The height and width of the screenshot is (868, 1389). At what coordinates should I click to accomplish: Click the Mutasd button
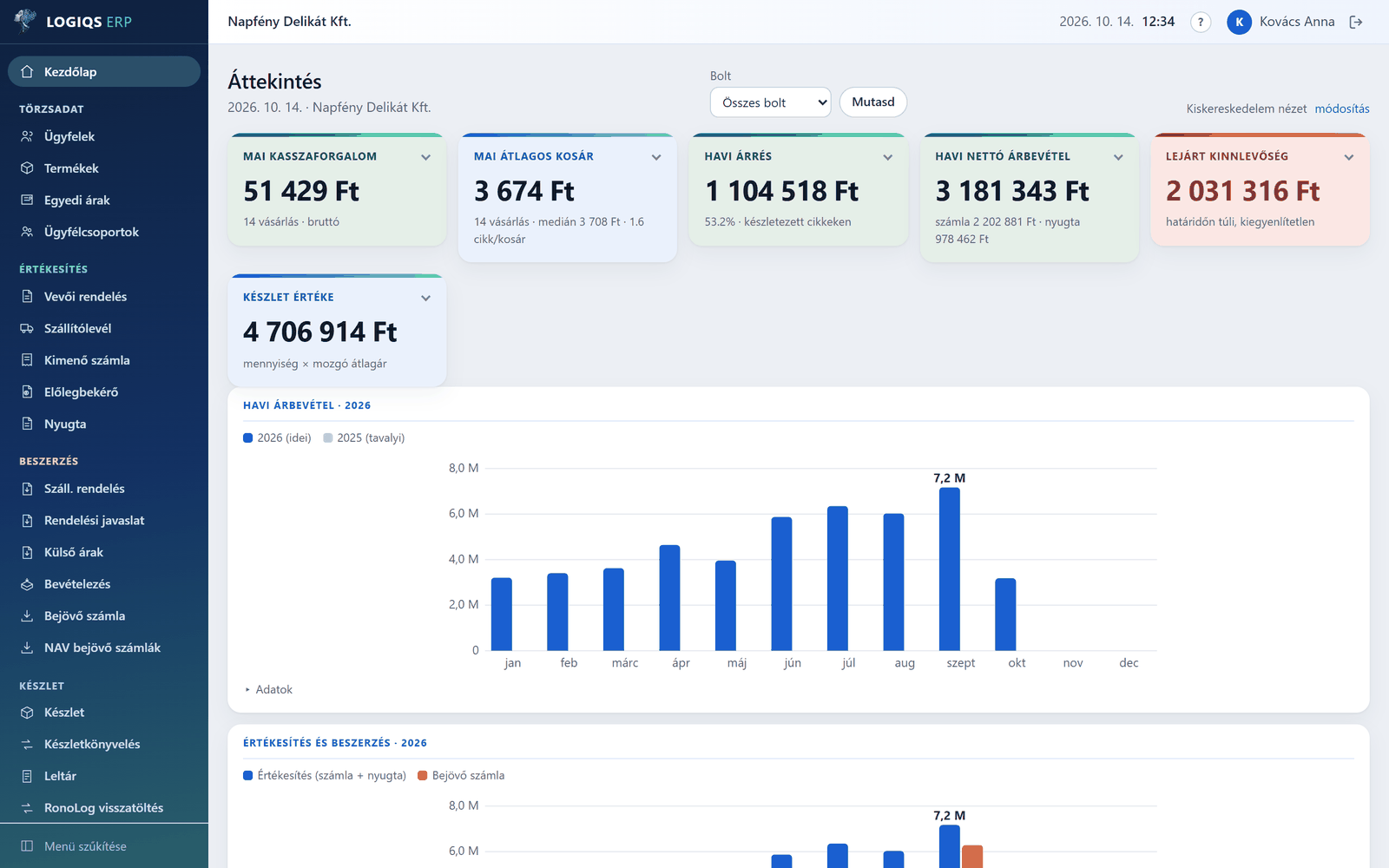(x=873, y=102)
